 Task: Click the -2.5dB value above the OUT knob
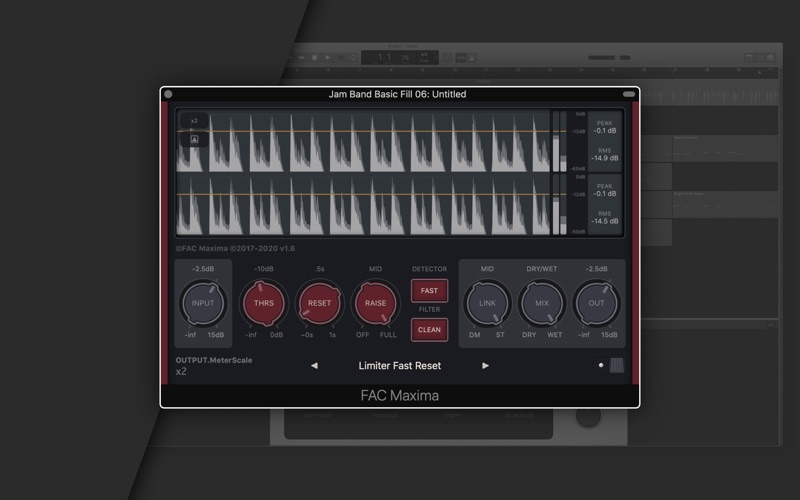point(596,269)
